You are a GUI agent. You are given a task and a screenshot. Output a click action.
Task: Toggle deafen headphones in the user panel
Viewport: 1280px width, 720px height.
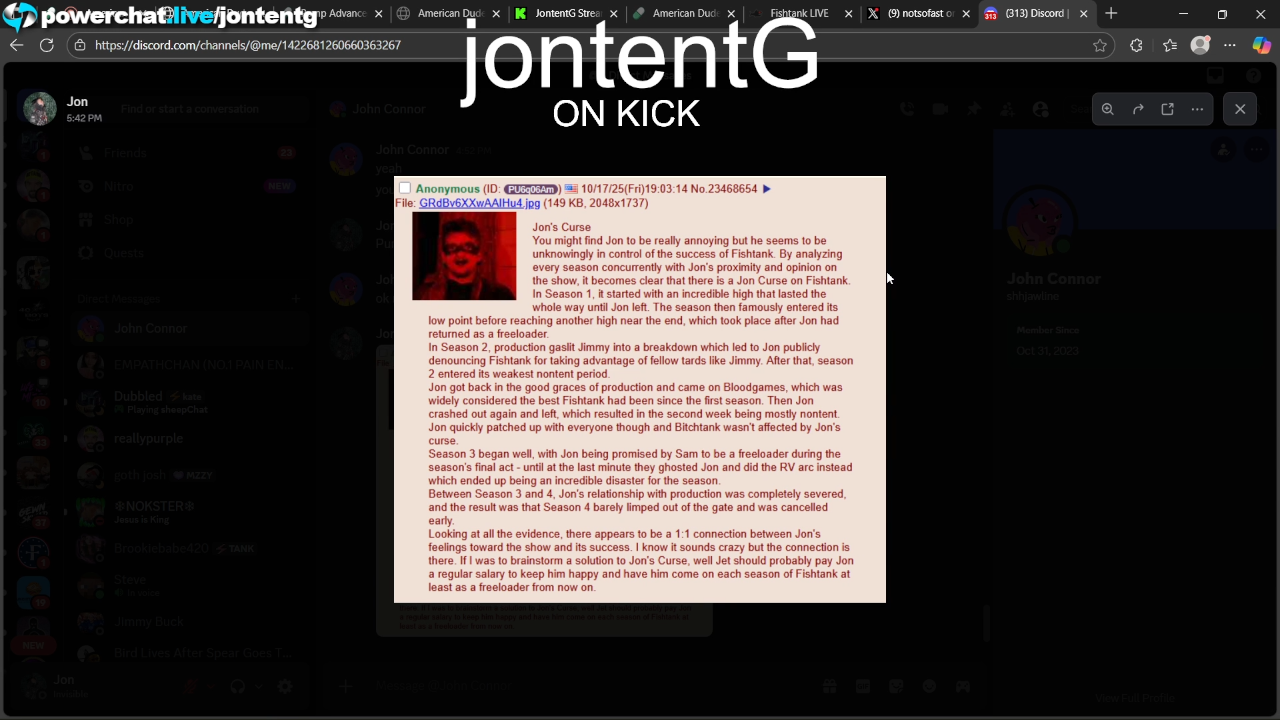238,687
